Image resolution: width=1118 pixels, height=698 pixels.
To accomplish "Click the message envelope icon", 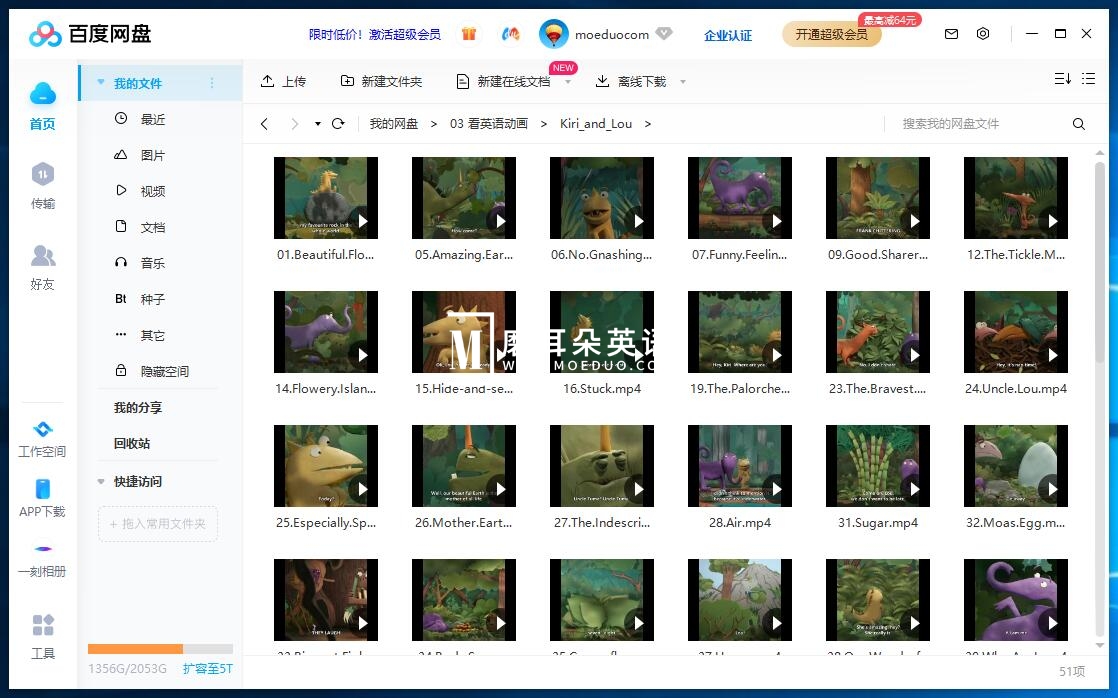I will pos(951,33).
